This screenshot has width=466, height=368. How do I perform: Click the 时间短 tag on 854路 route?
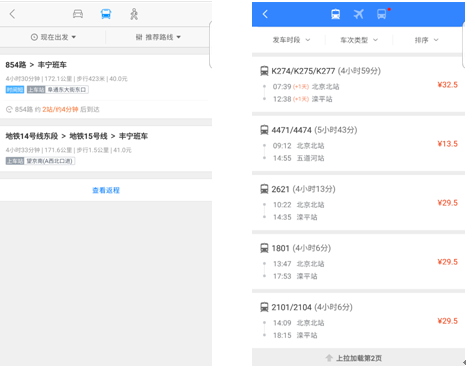(15, 90)
